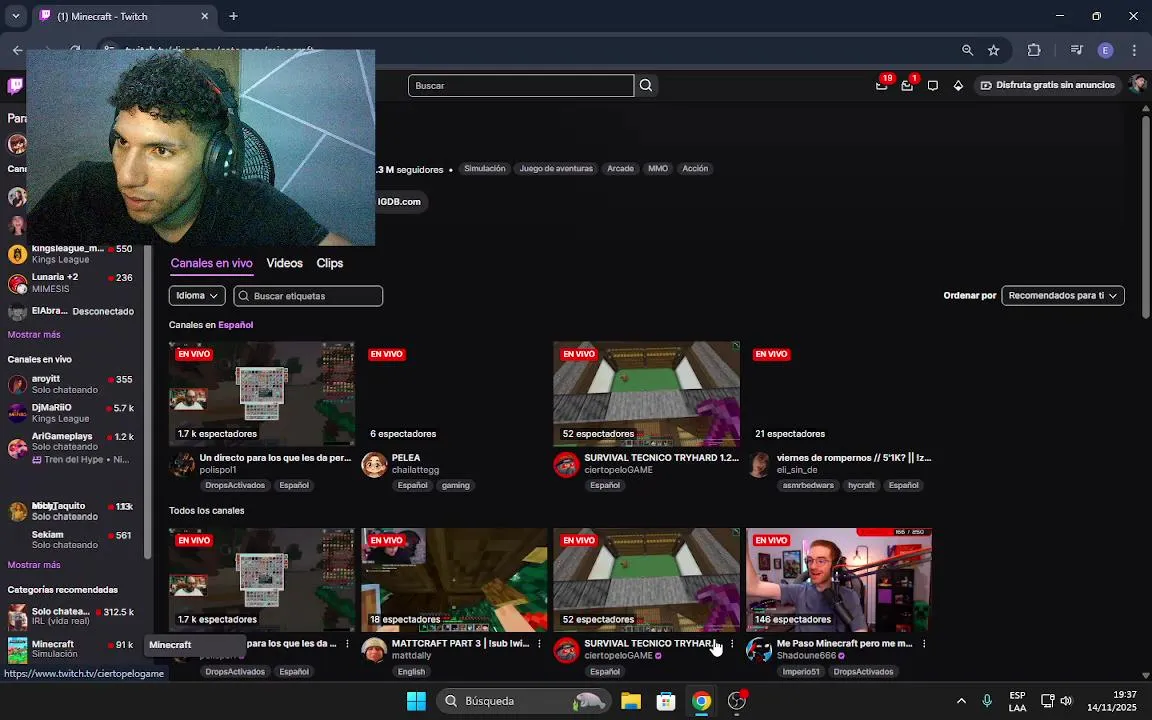Select the Canales en vivo tab
This screenshot has height=720, width=1152.
click(x=212, y=263)
